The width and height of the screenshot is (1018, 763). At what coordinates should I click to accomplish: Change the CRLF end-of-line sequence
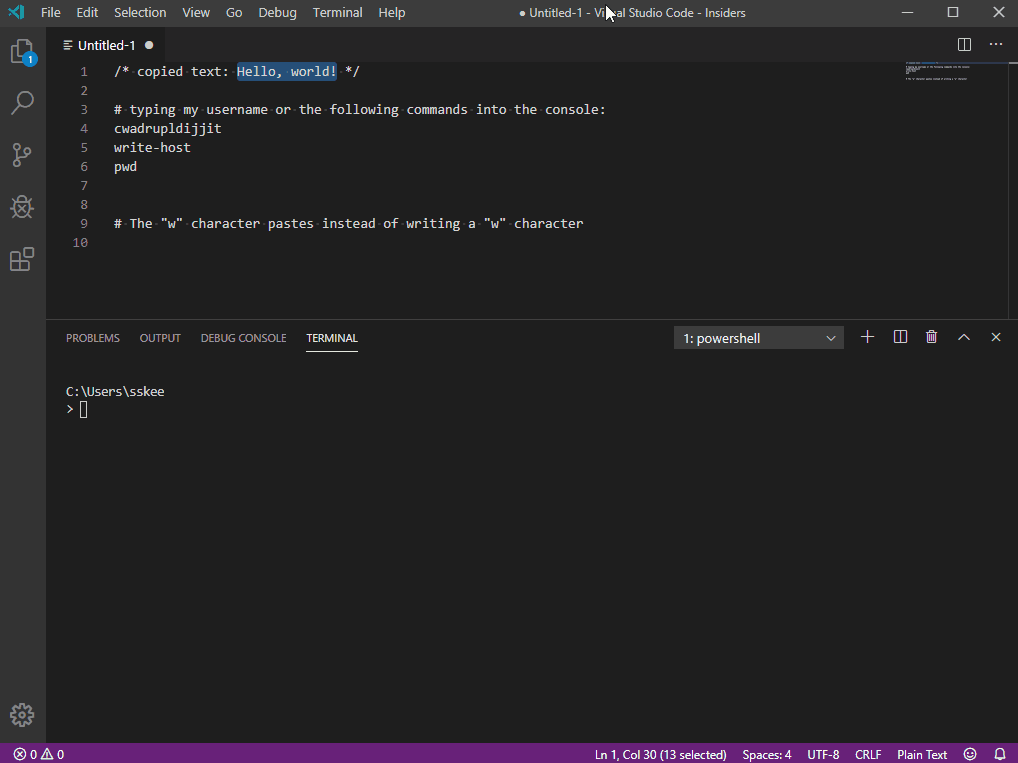(868, 754)
